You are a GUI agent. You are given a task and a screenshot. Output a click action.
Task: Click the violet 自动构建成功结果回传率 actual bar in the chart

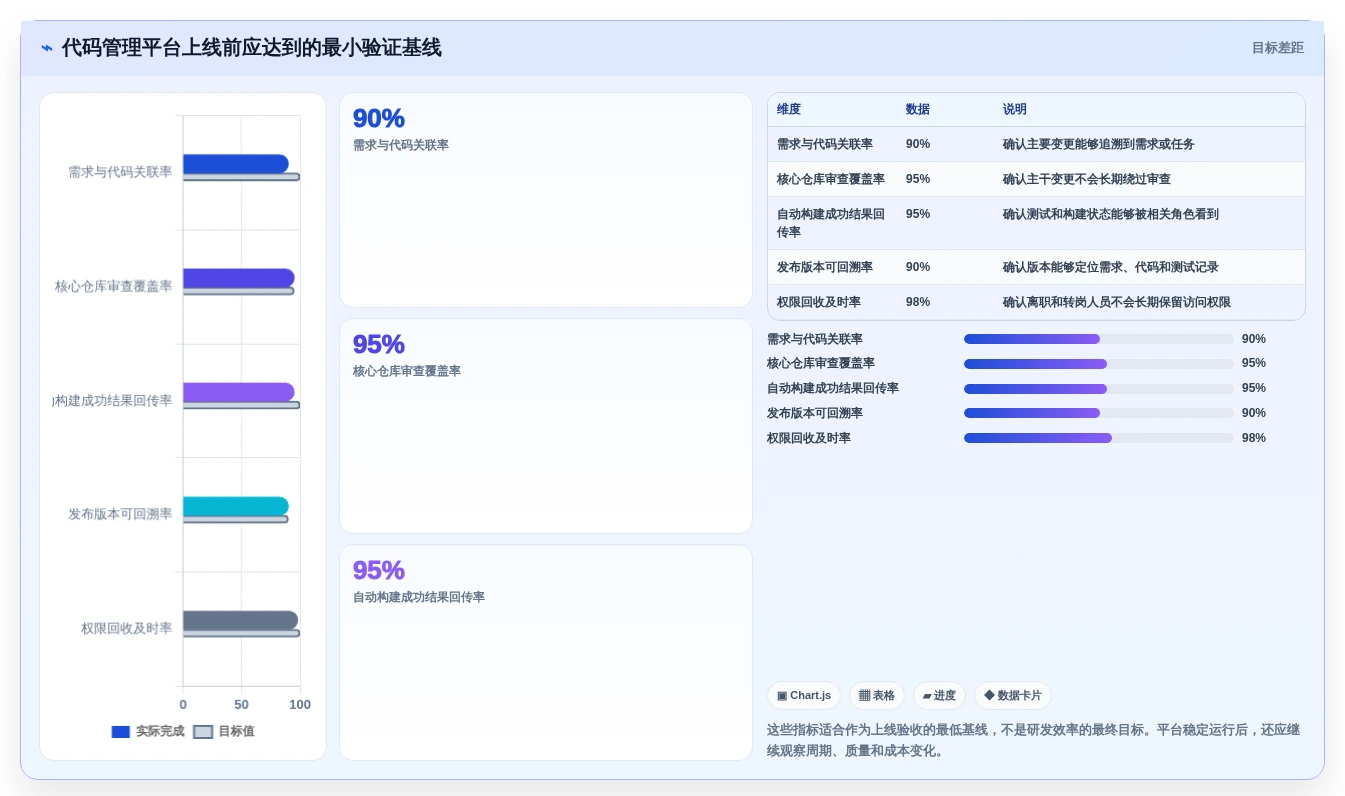[x=239, y=392]
